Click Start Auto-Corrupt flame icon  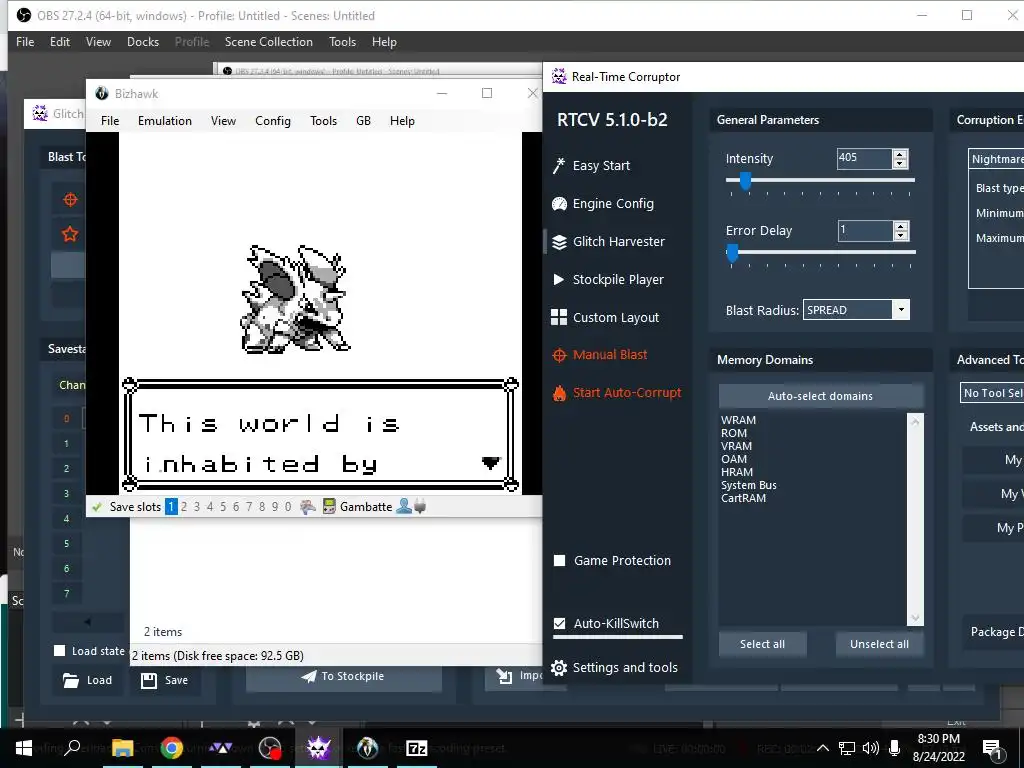point(559,393)
